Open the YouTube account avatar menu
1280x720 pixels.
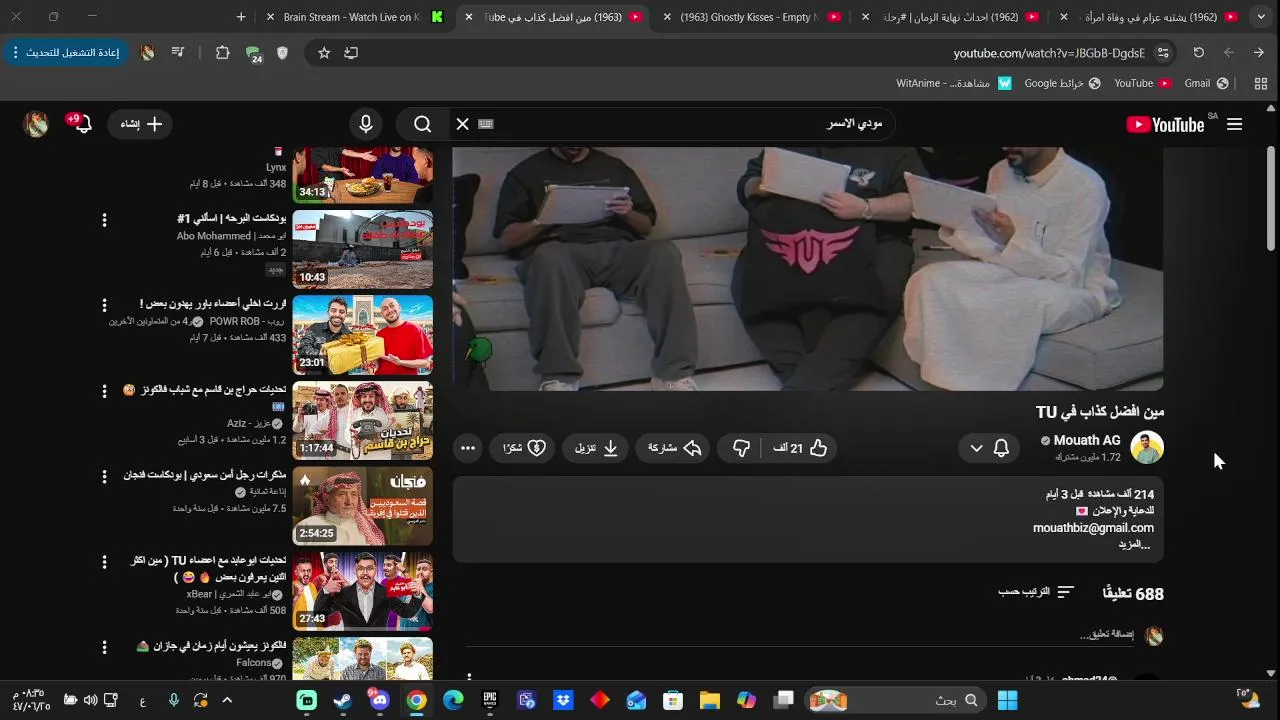tap(36, 124)
